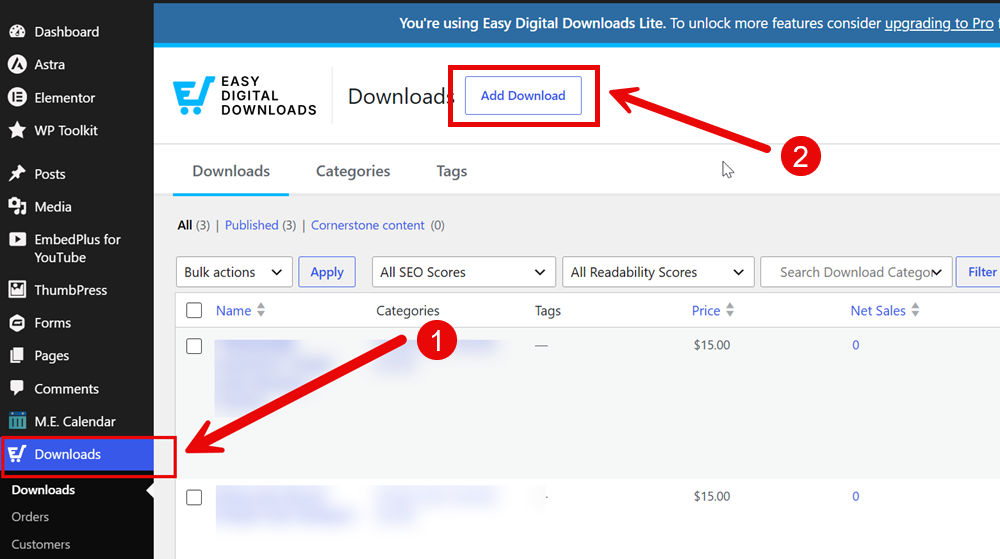Click the Easy Digital Downloads logo
Screen dimensions: 1000x559
[x=245, y=96]
